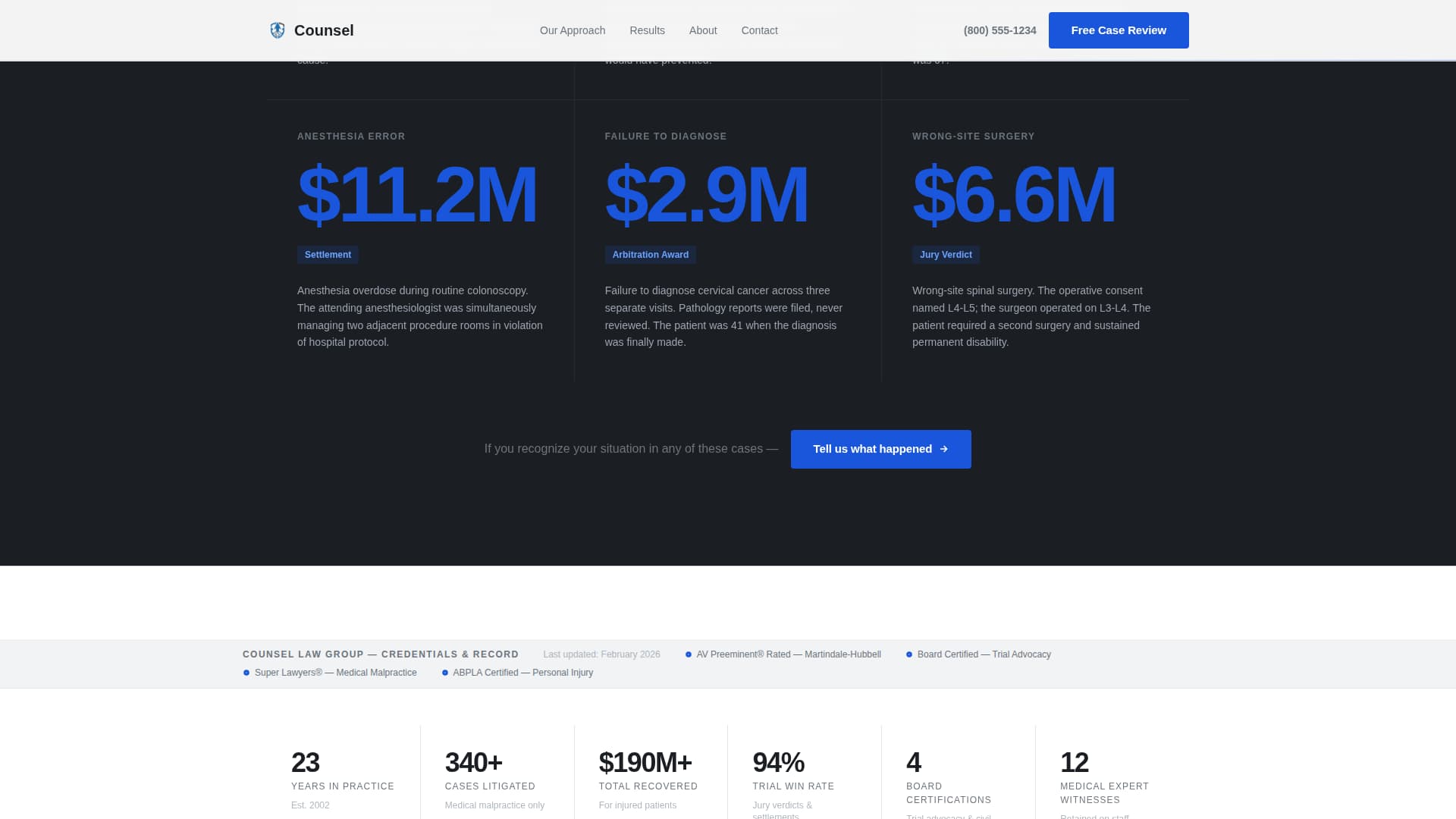Click the Tell us what happened button
The image size is (1456, 819).
pyautogui.click(x=880, y=449)
